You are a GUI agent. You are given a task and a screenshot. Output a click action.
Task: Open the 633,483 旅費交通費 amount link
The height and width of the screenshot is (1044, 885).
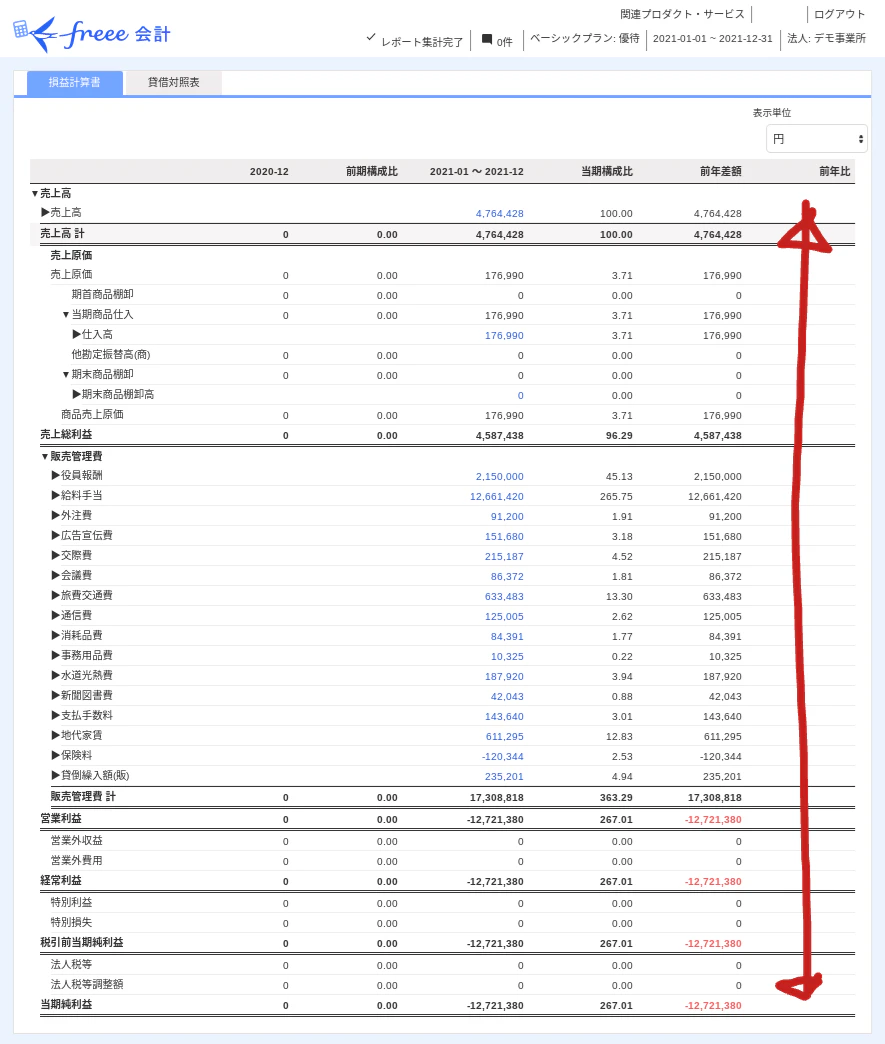tap(504, 597)
